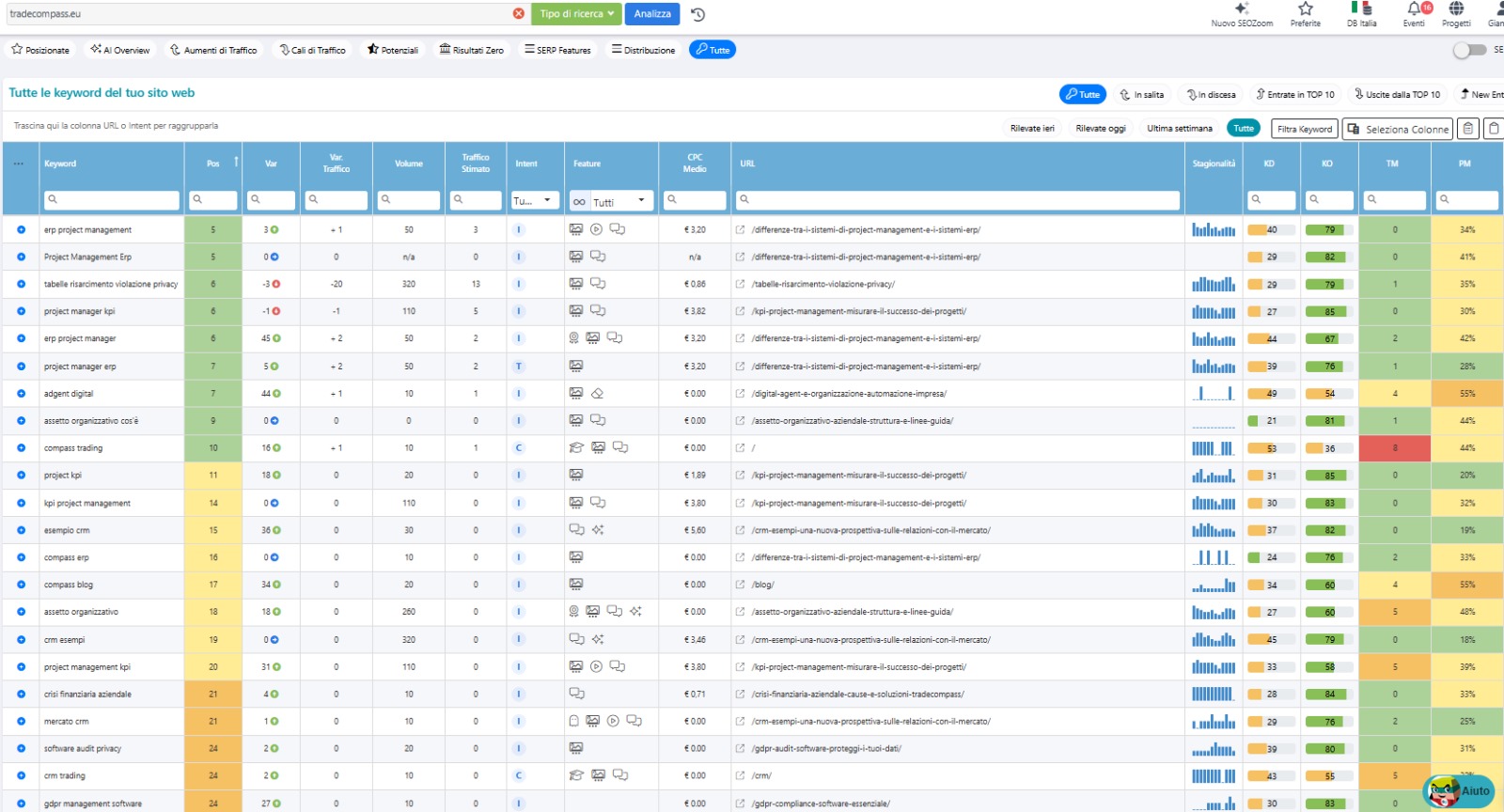Image resolution: width=1504 pixels, height=812 pixels.
Task: Open the Seleziona Colonne button
Action: (x=1398, y=129)
